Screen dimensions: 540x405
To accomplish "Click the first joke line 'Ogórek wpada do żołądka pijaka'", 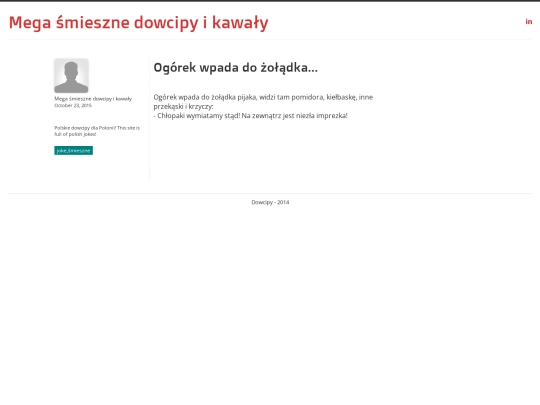I will (263, 97).
